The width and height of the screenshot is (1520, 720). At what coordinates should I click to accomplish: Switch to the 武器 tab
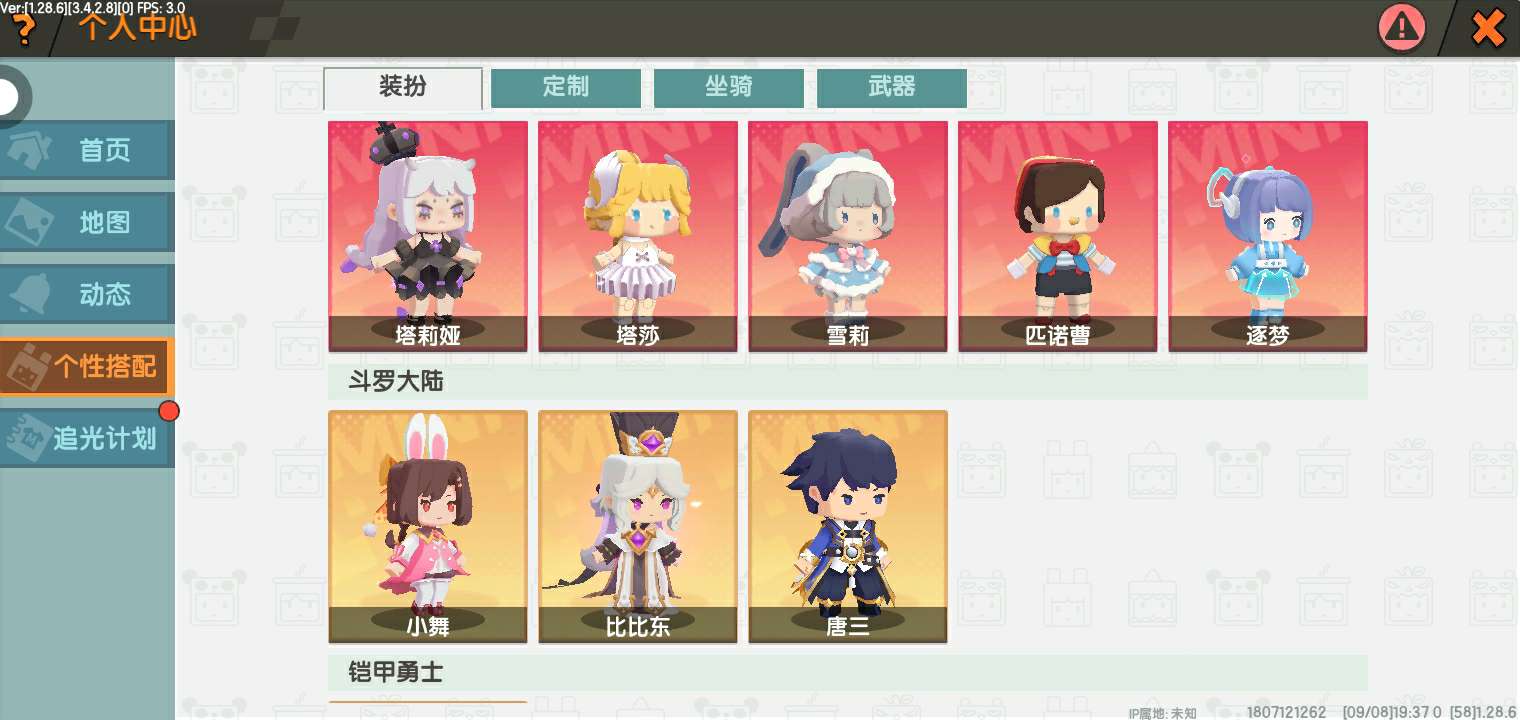tap(892, 88)
